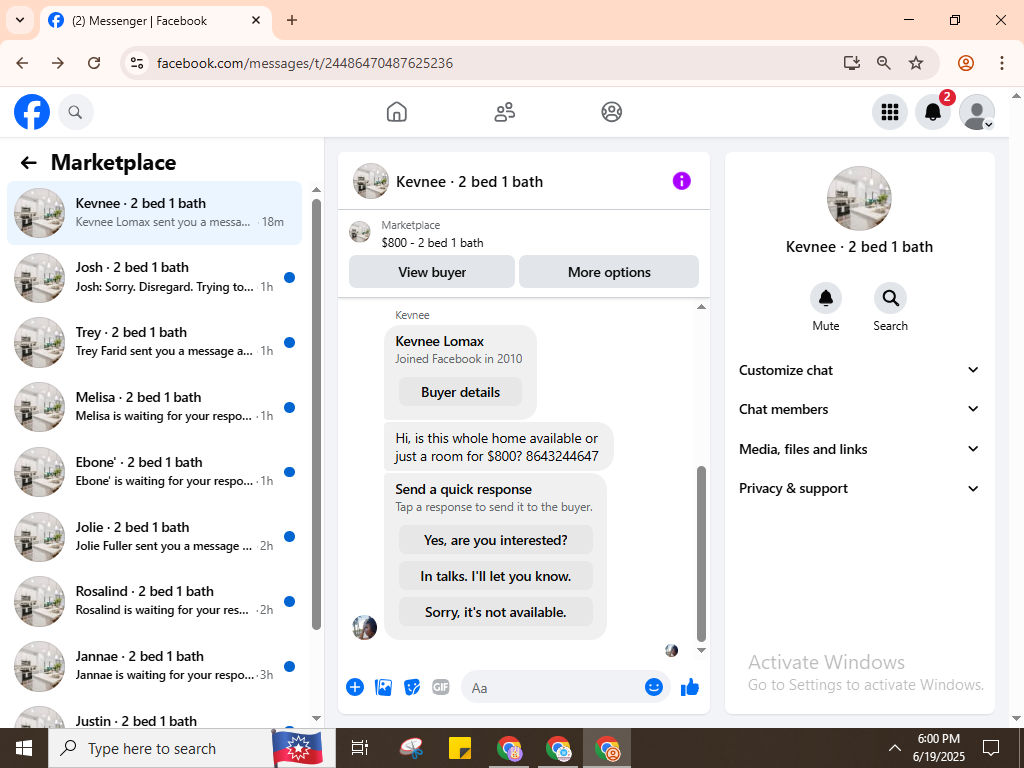Go back to the previous browser page
Viewport: 1024px width, 768px height.
click(x=22, y=63)
